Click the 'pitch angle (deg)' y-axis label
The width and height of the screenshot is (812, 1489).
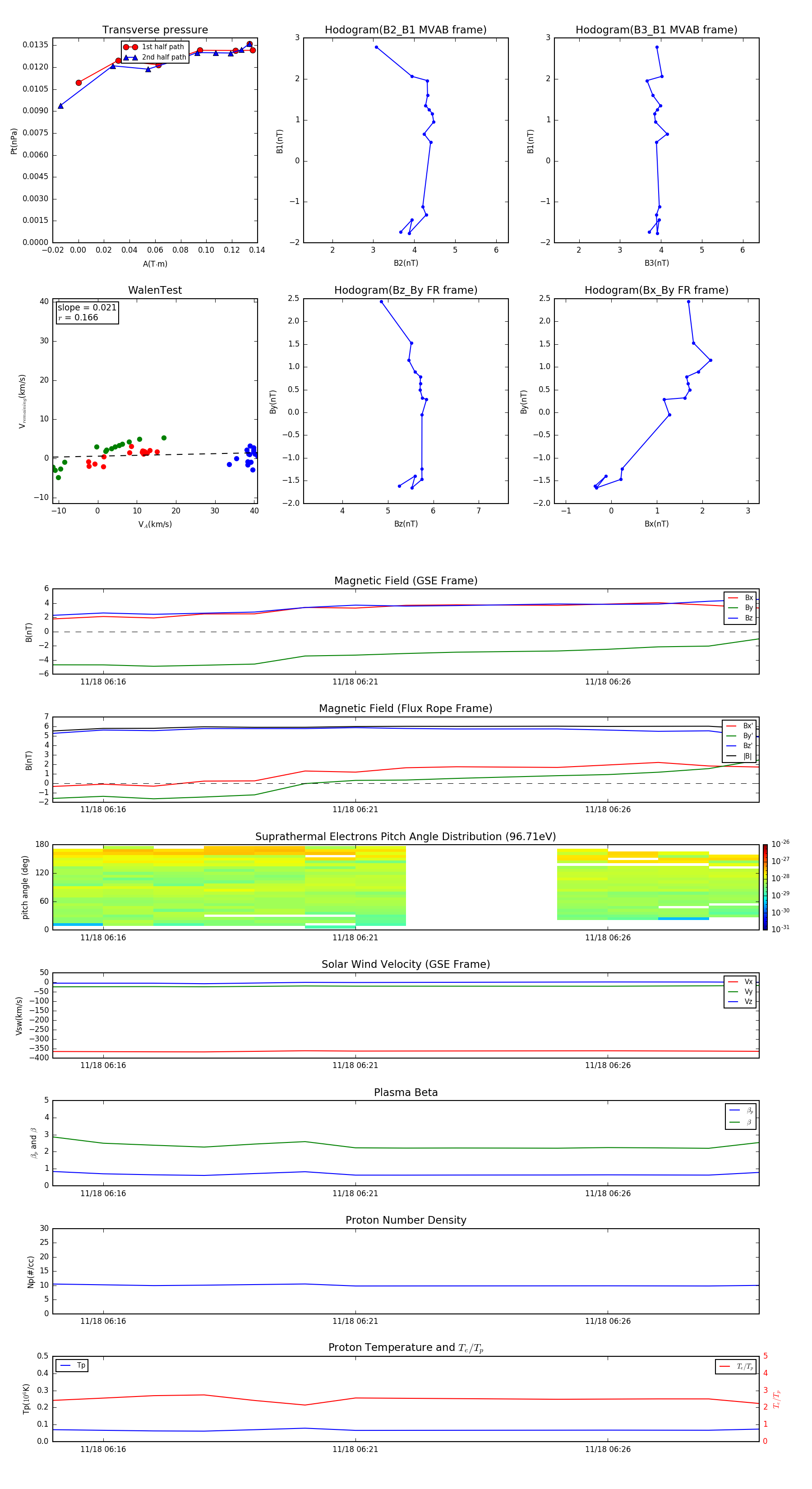25,887
